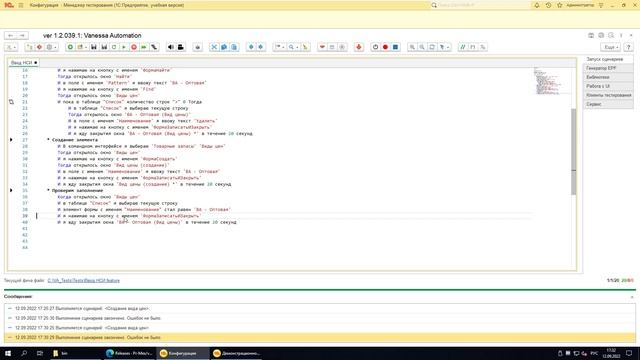Click the green square refresh icon before play
Screen dimensions: 640x360
click(x=114, y=47)
